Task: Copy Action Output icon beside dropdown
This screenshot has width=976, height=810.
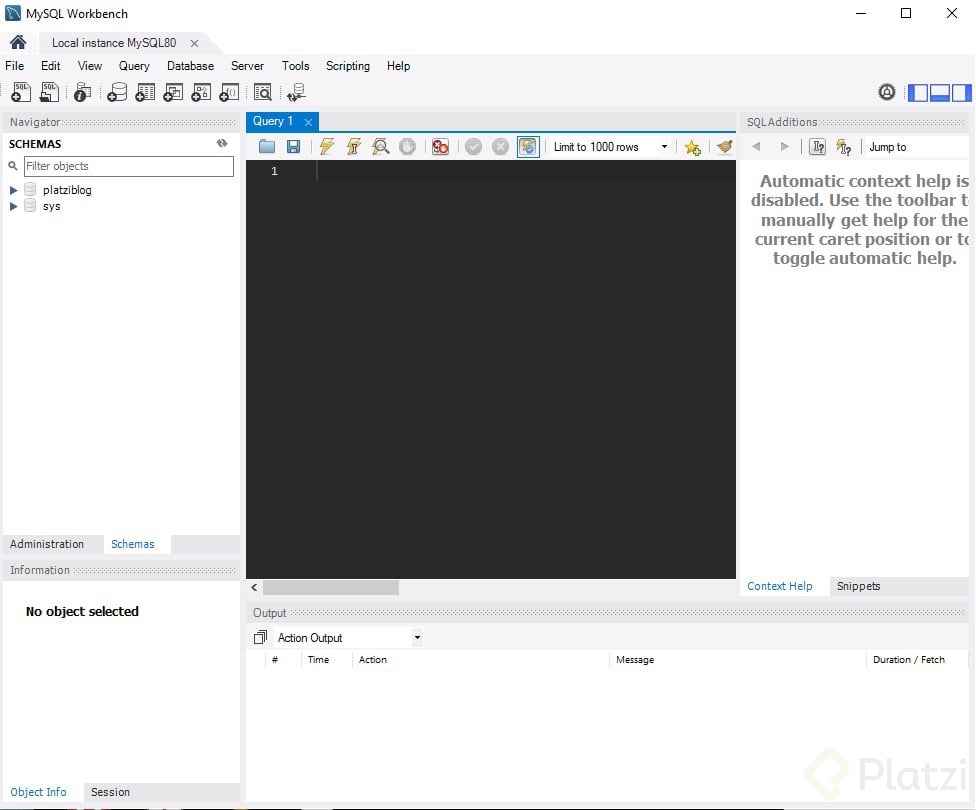Action: (x=261, y=637)
